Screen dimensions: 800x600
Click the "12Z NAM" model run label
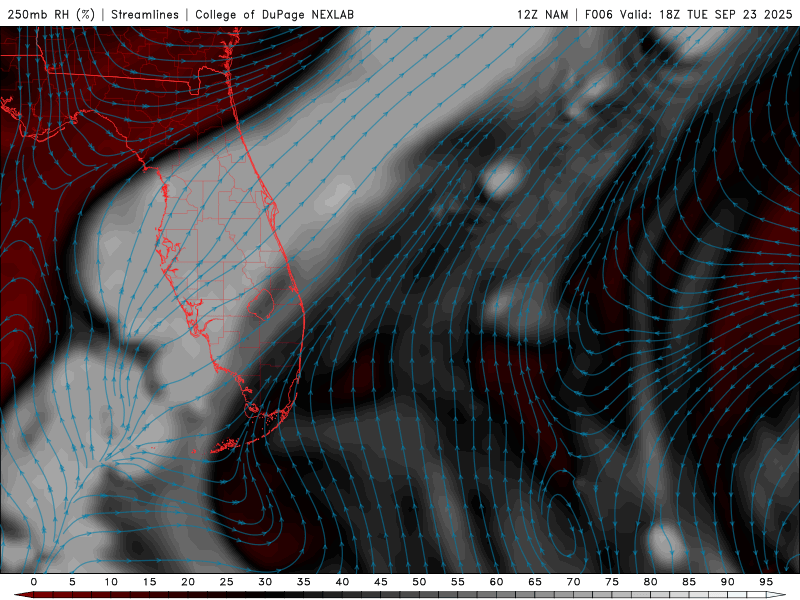[543, 14]
